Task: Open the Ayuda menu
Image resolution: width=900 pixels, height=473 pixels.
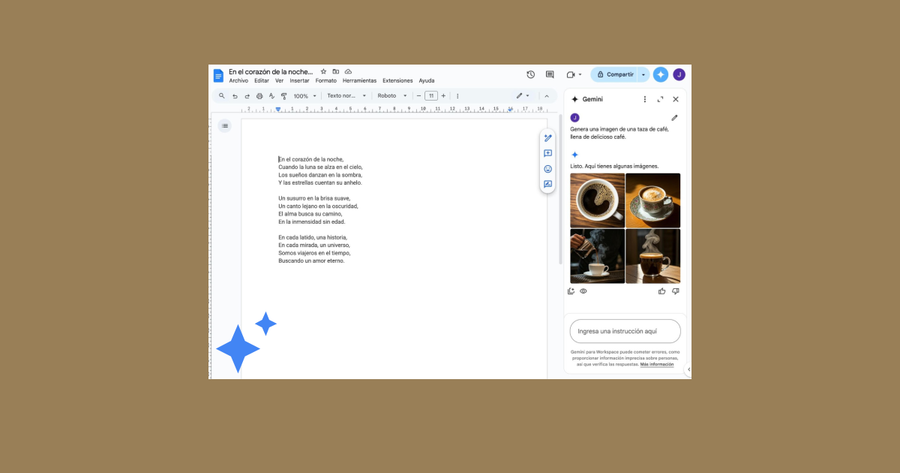Action: point(426,81)
